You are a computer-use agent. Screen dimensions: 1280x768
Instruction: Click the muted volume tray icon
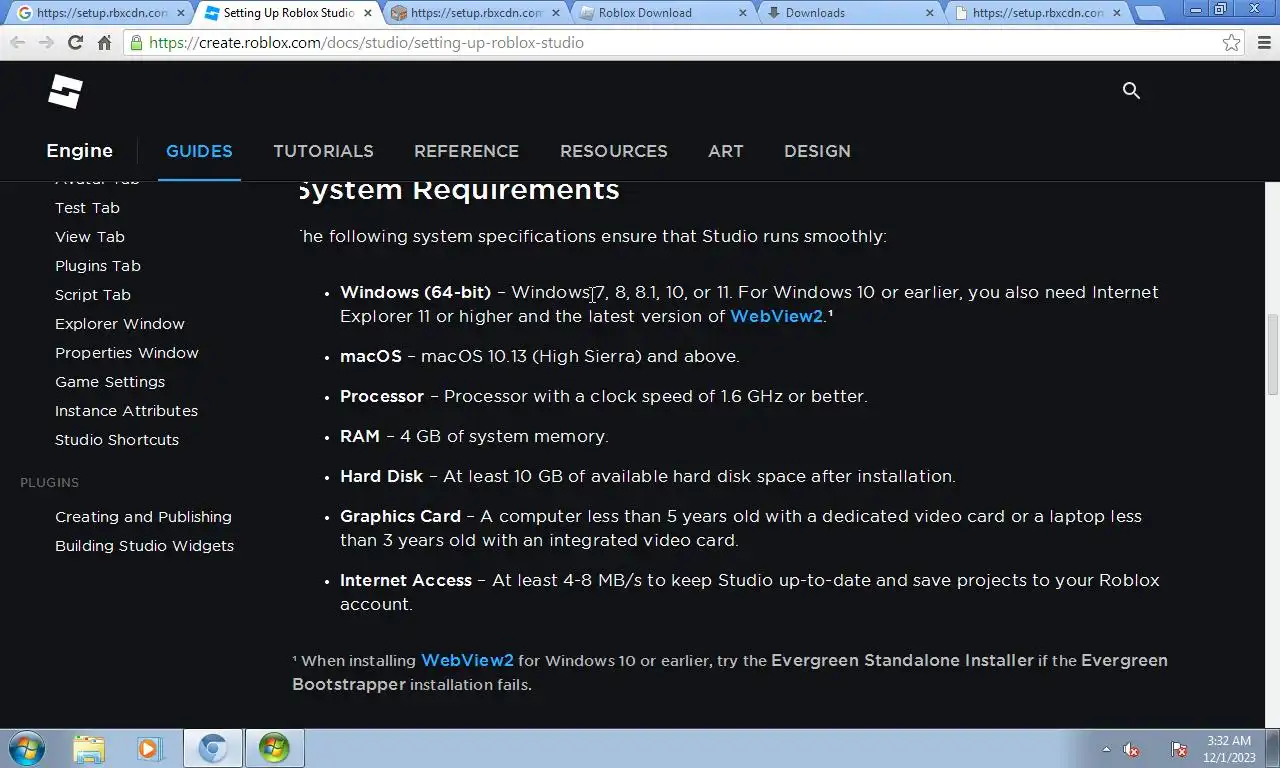tap(1131, 749)
